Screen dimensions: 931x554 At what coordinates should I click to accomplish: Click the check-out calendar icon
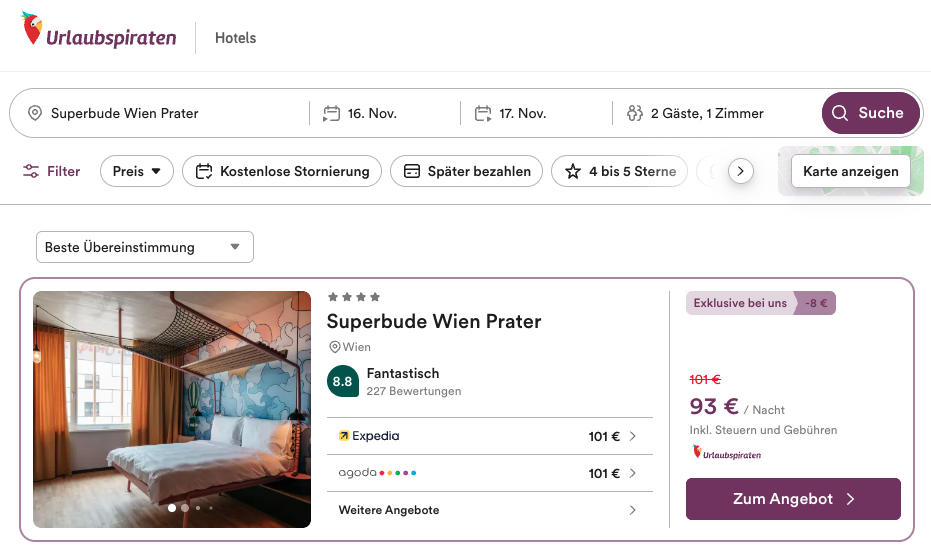pyautogui.click(x=484, y=113)
